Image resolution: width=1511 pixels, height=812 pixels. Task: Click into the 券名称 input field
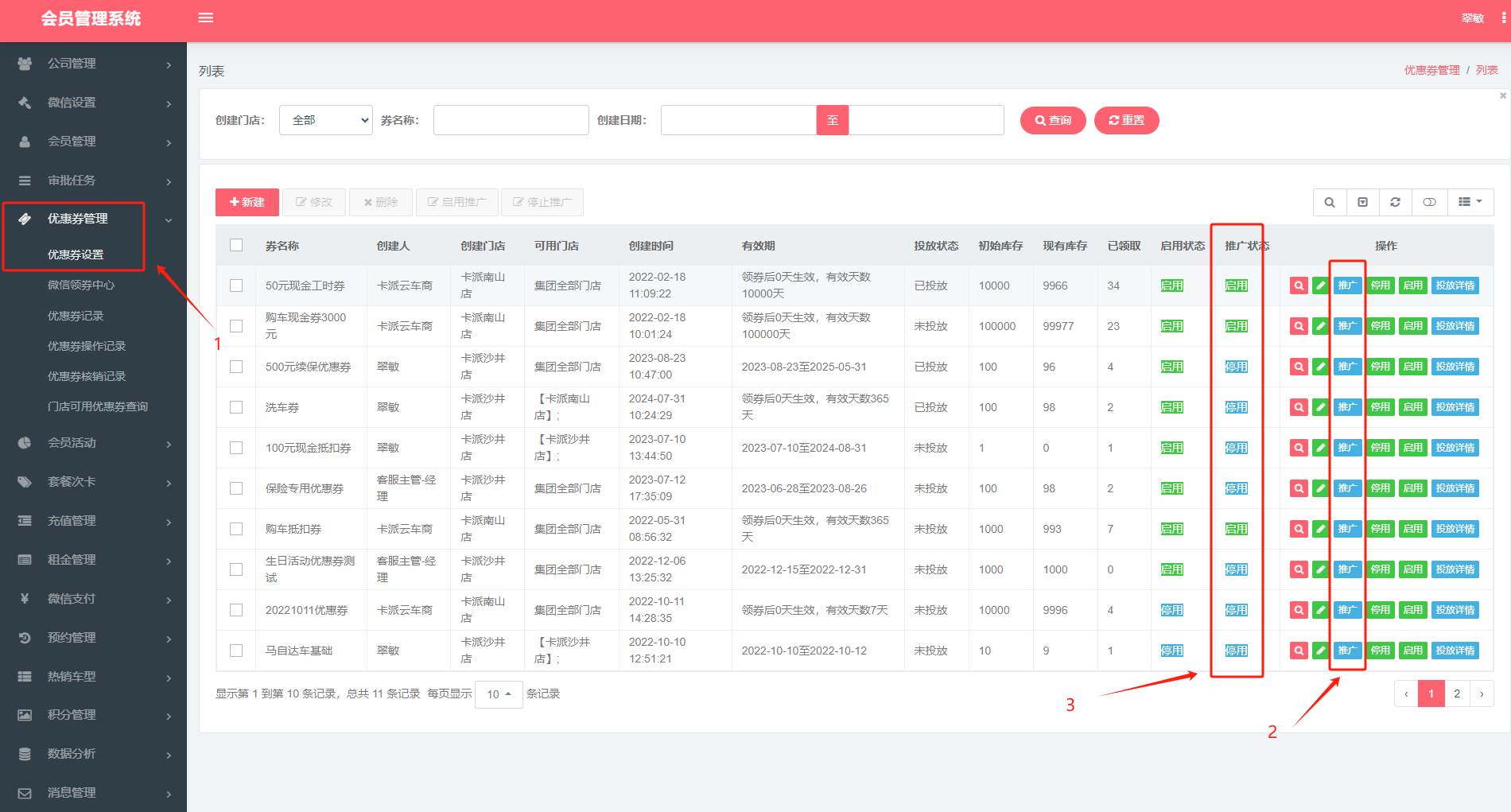[x=511, y=120]
